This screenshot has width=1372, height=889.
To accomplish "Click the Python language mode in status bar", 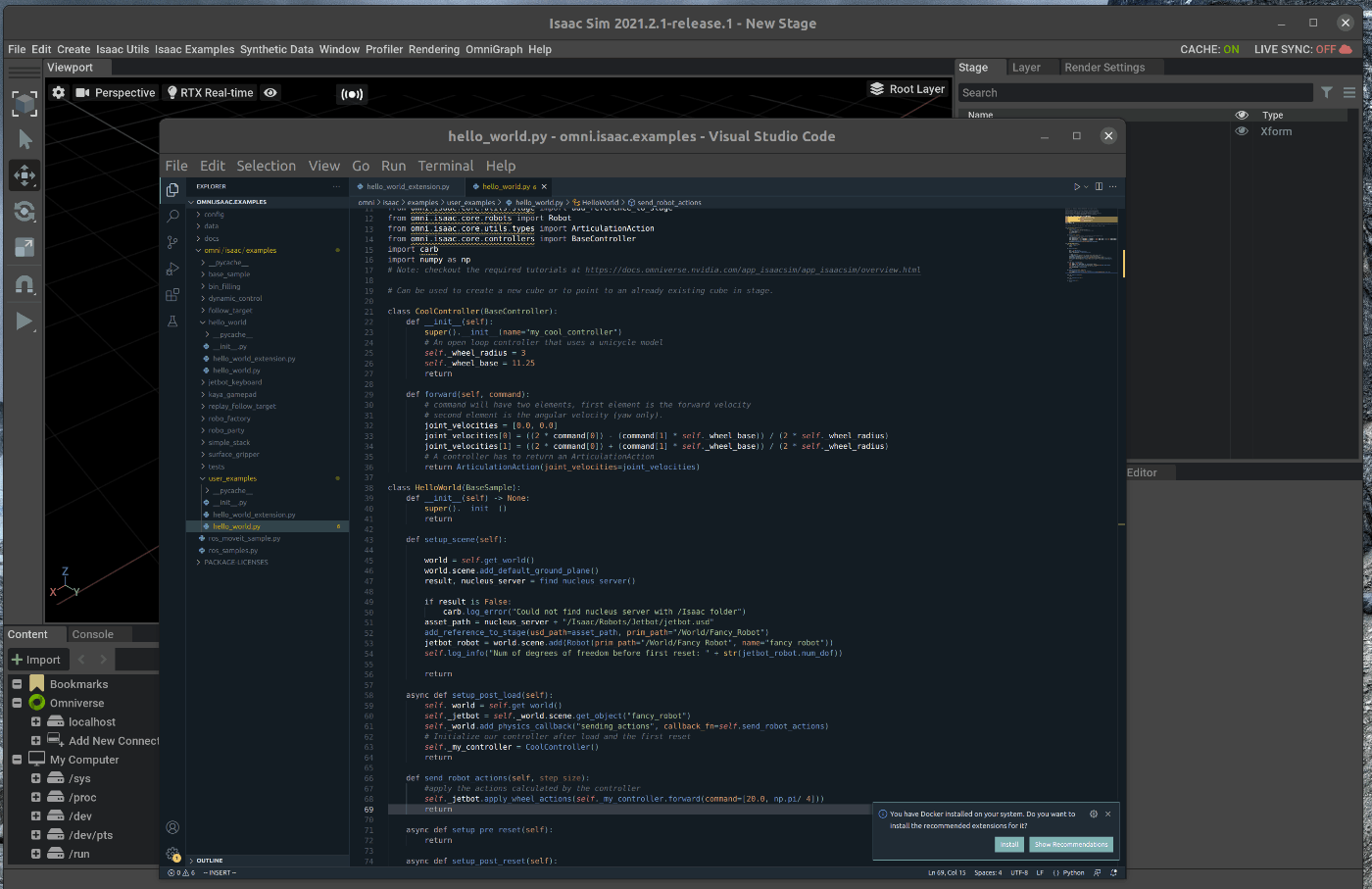I will coord(1074,872).
